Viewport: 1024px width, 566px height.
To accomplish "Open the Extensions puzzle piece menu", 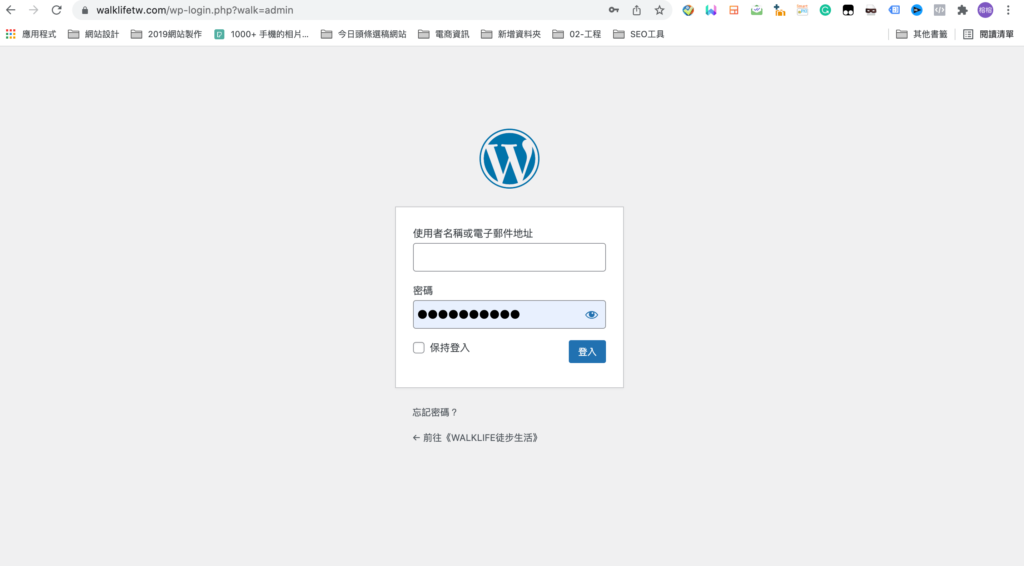I will click(962, 10).
